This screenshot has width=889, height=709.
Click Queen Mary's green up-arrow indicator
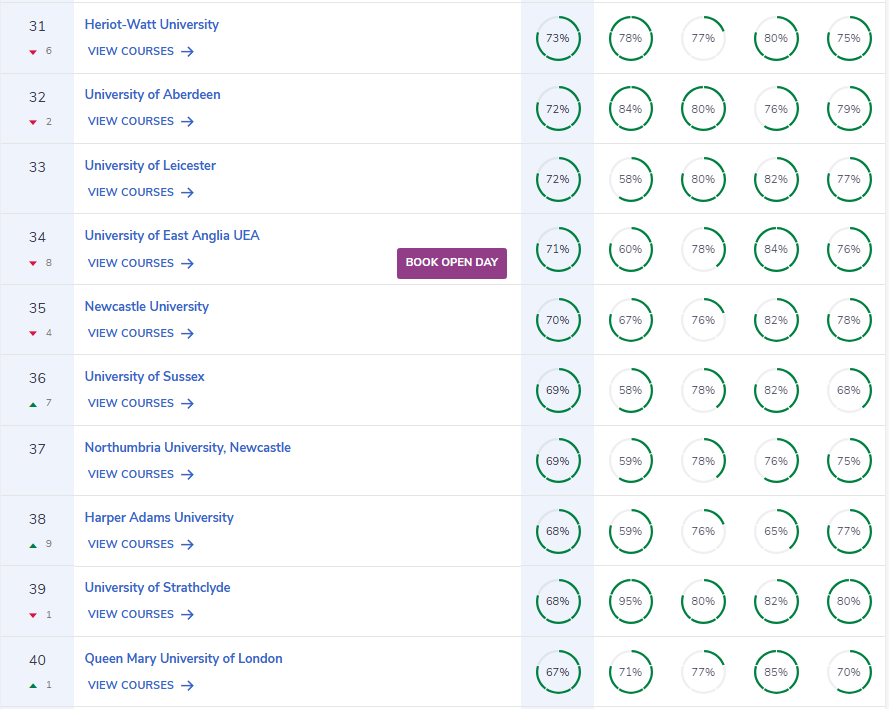[x=33, y=686]
